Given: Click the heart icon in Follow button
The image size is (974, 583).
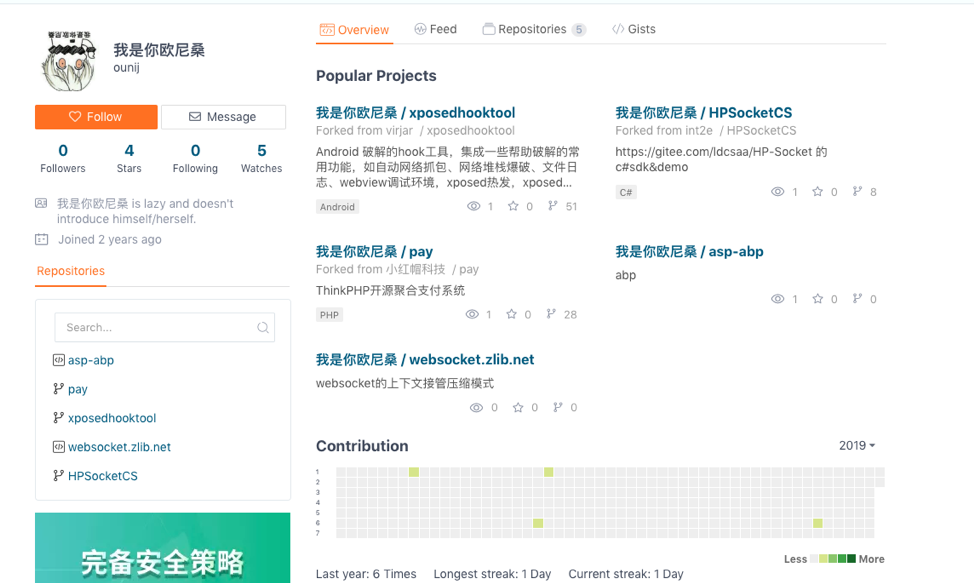Looking at the screenshot, I should click(75, 117).
